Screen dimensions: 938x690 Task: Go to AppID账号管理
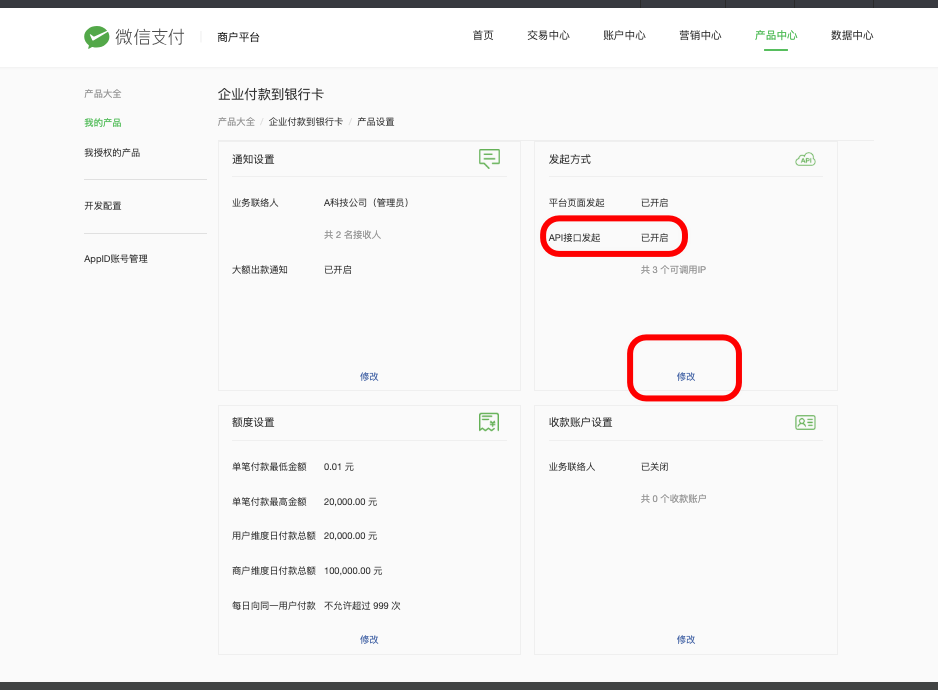click(114, 258)
